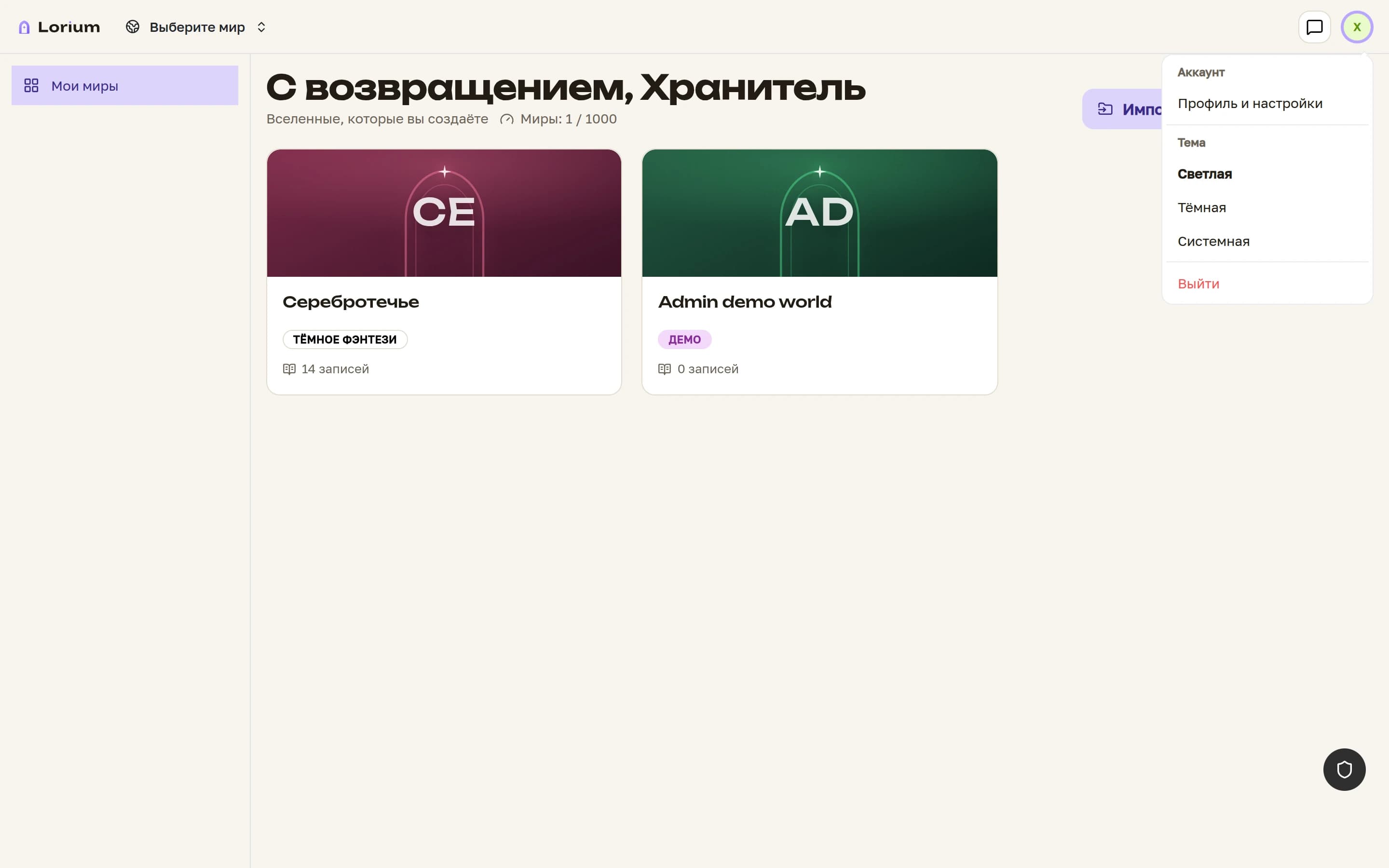Screen dimensions: 1389x868
Task: Click the text 14 записей
Action: pos(335,369)
